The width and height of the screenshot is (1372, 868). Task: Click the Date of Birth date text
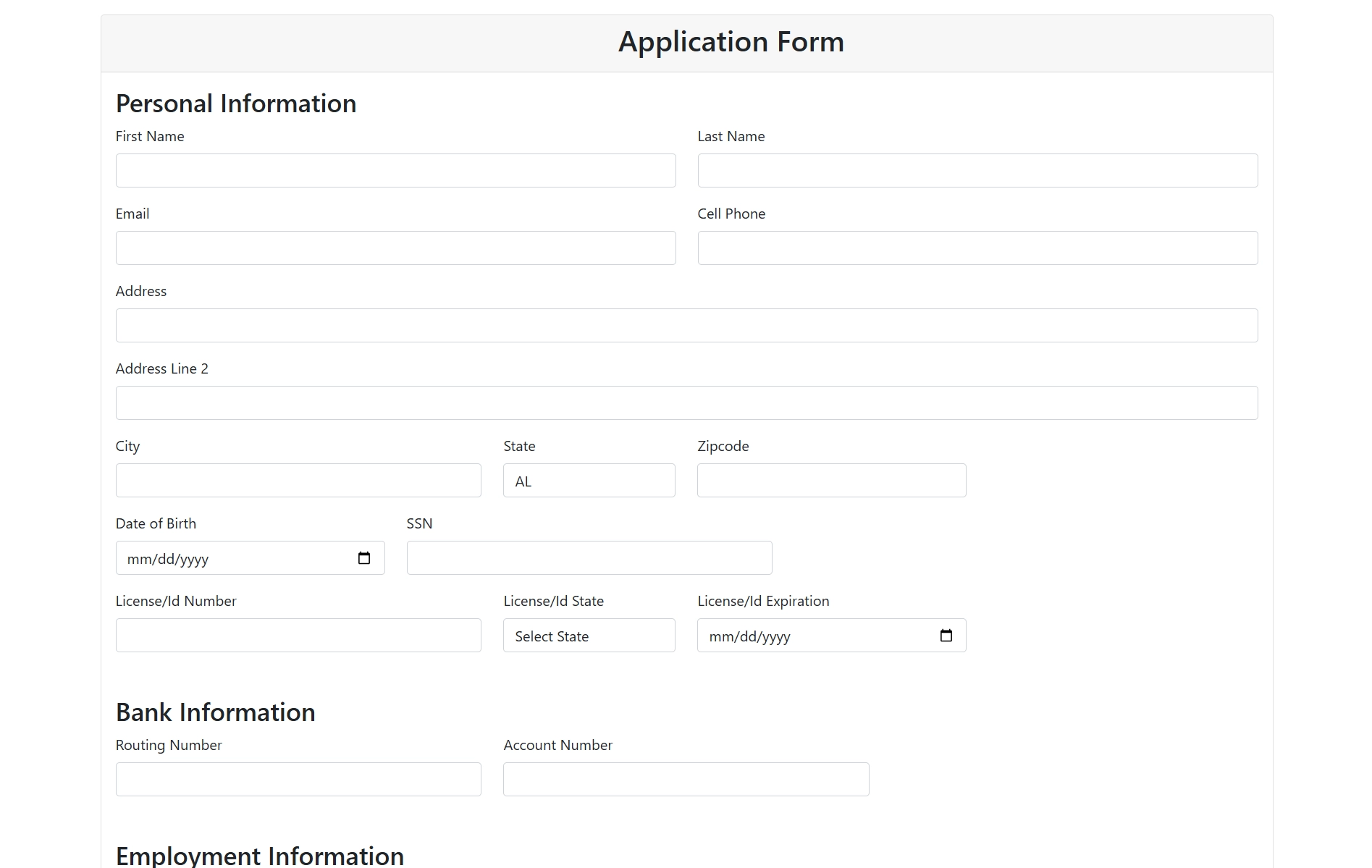pos(168,559)
